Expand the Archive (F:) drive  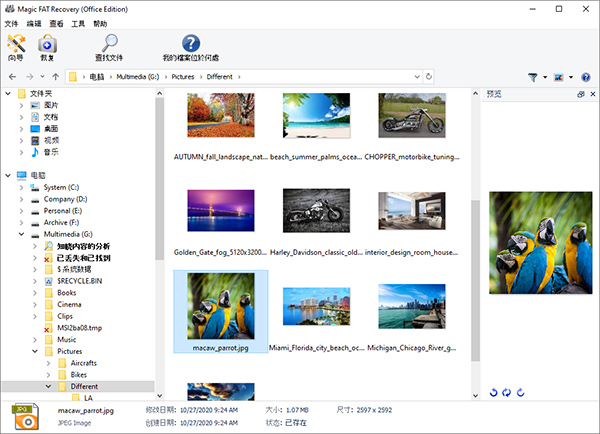(x=21, y=223)
